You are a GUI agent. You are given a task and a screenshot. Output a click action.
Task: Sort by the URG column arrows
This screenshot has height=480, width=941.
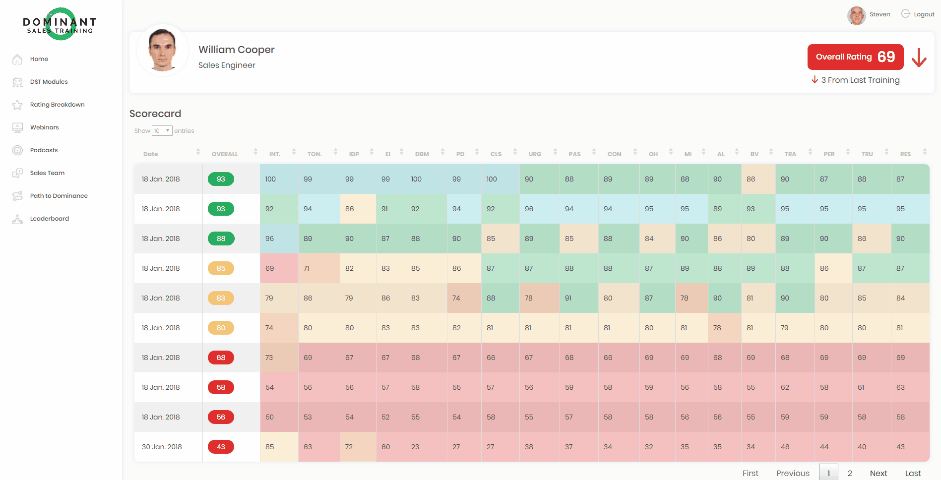click(x=555, y=153)
